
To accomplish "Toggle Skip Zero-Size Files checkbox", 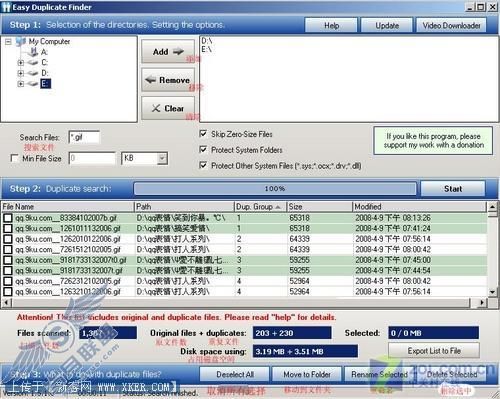I will (x=203, y=134).
